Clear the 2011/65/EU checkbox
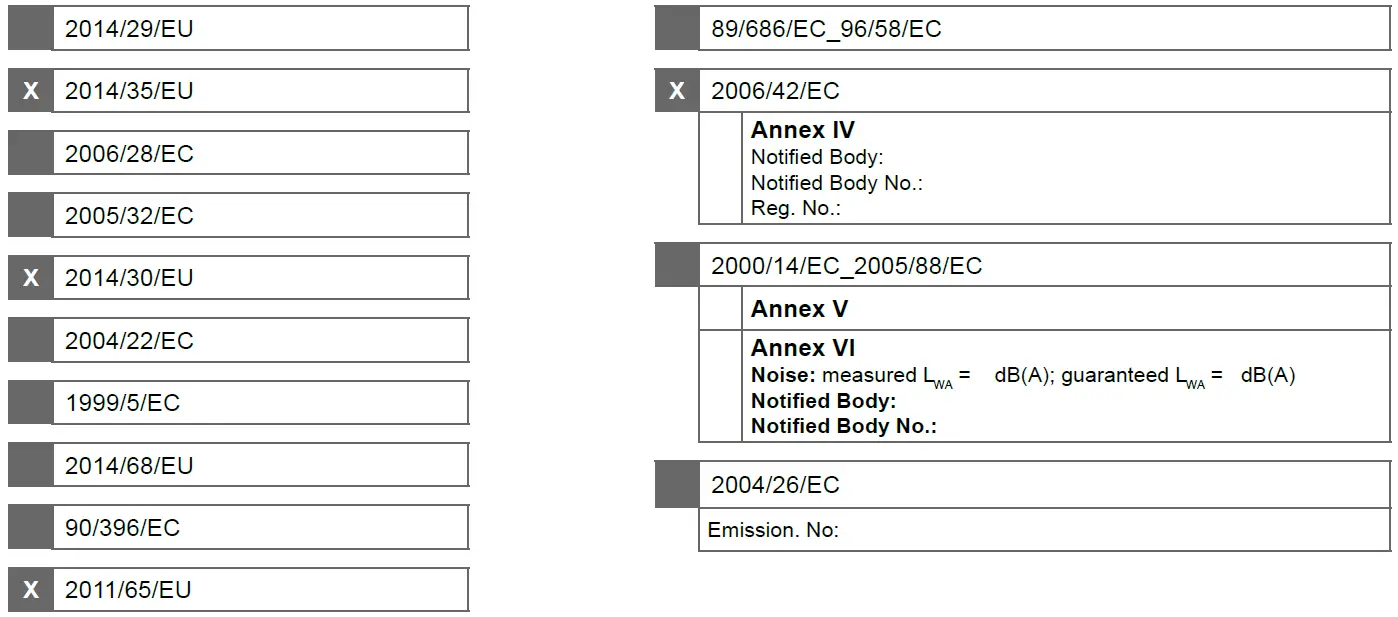The width and height of the screenshot is (1398, 617). (30, 590)
